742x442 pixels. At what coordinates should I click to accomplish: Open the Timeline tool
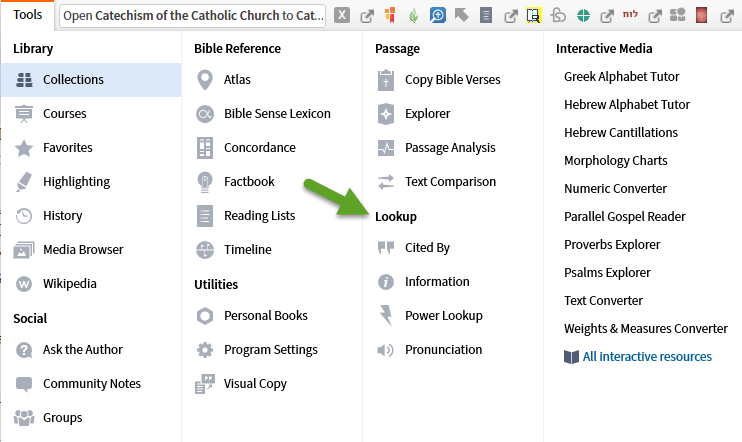[247, 250]
